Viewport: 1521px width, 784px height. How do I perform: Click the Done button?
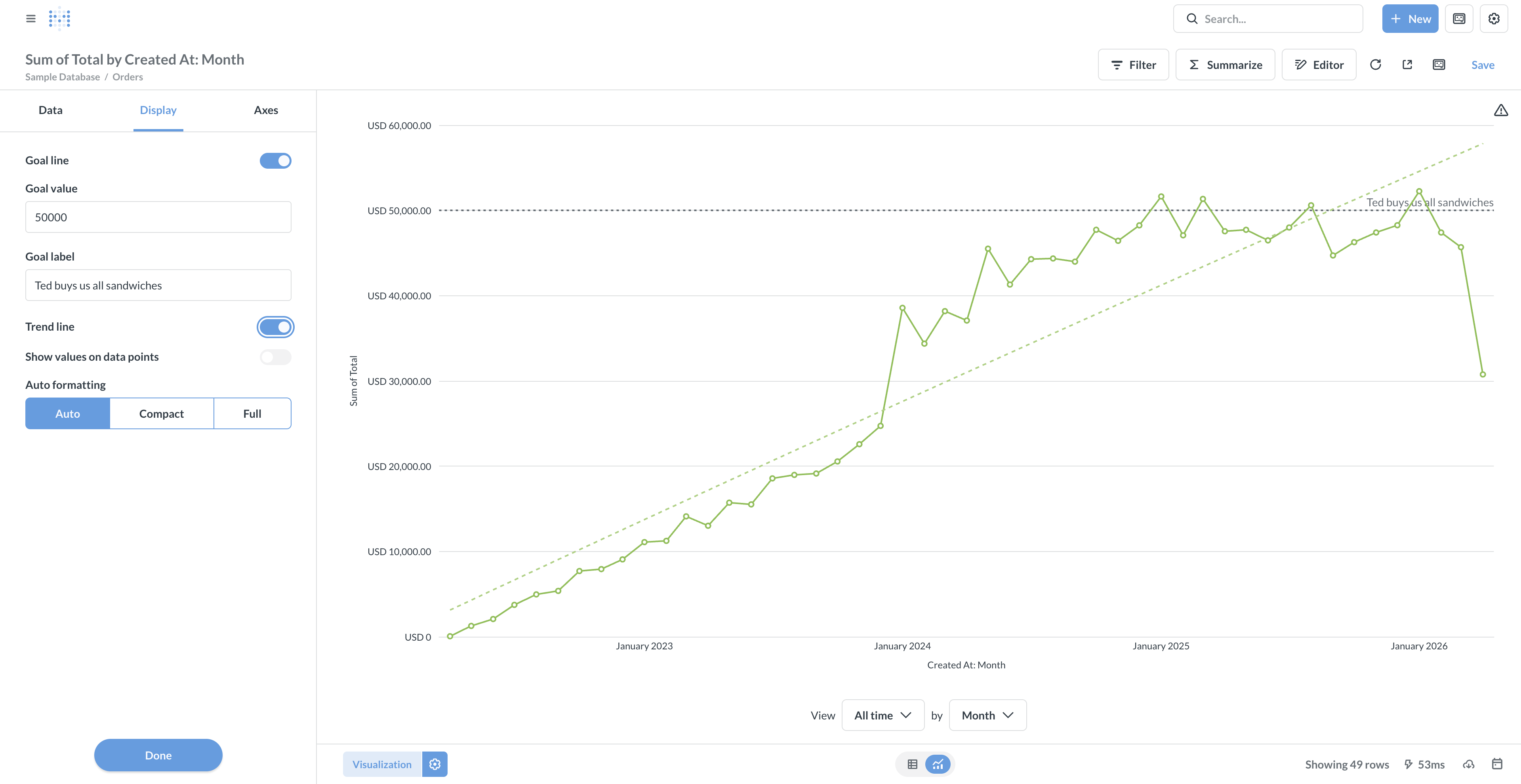click(x=158, y=755)
